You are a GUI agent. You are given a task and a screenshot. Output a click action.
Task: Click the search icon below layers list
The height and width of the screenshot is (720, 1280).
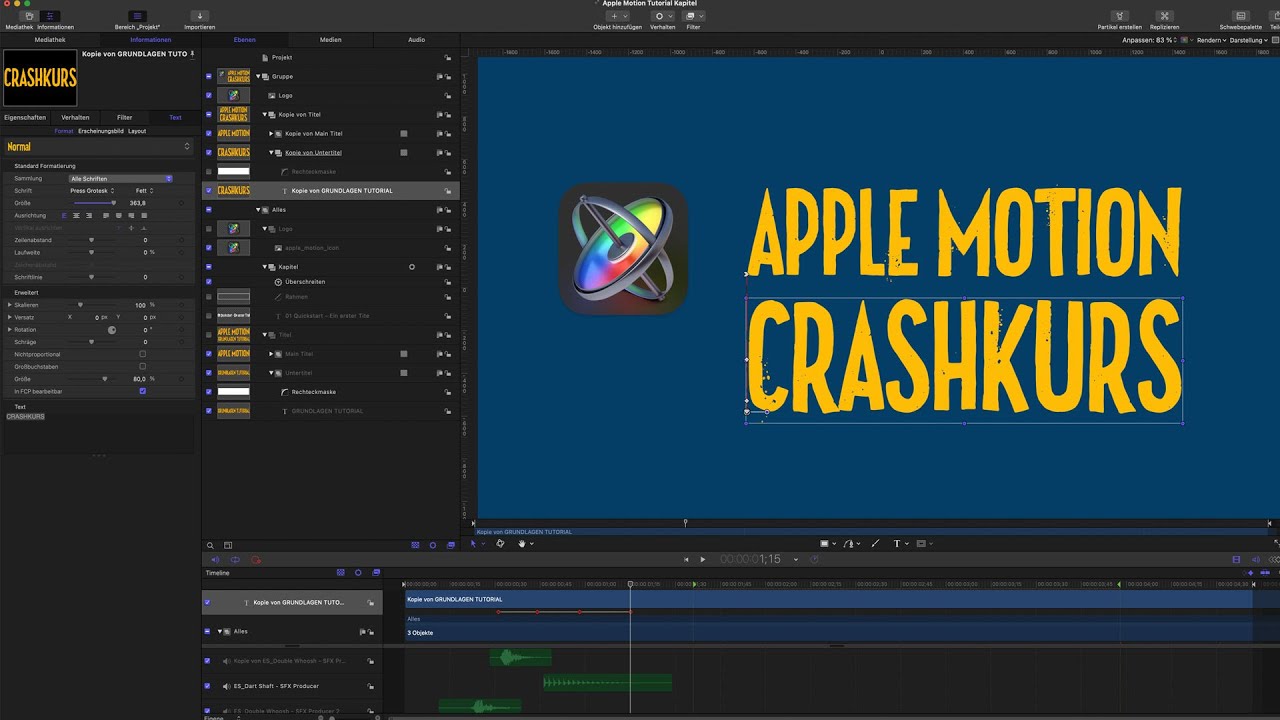point(211,545)
